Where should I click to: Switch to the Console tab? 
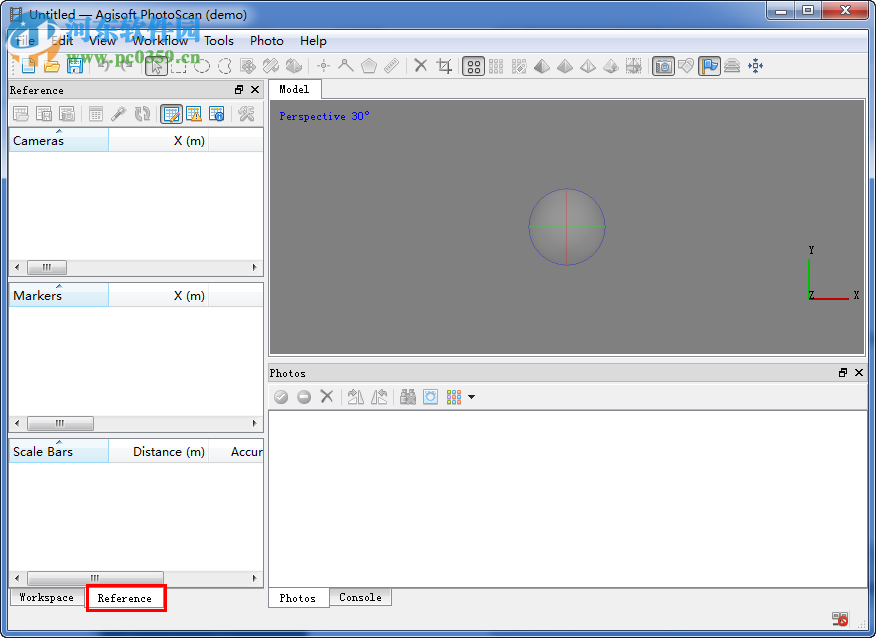360,597
